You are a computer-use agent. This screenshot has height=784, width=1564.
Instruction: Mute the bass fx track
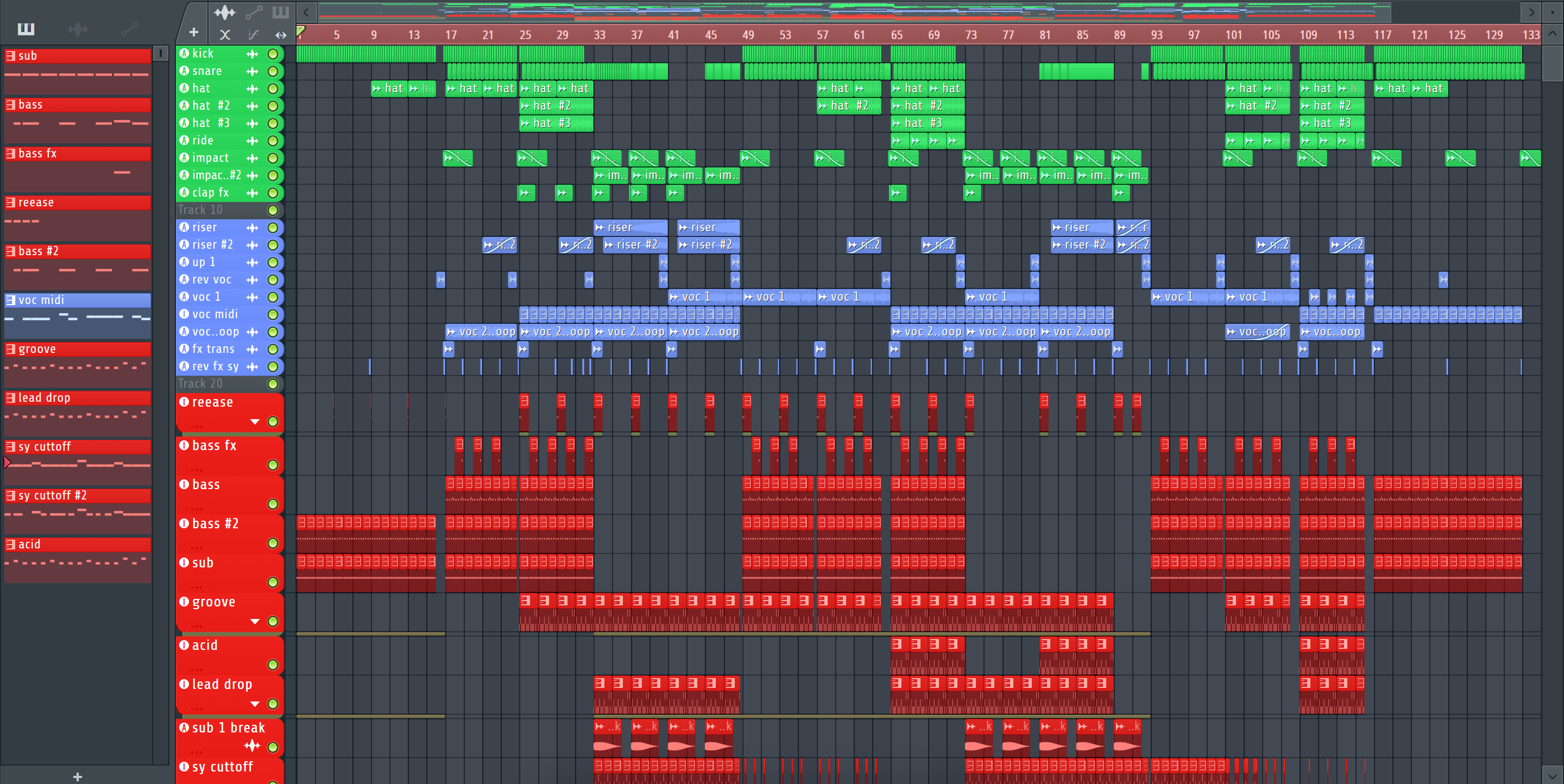tap(273, 465)
